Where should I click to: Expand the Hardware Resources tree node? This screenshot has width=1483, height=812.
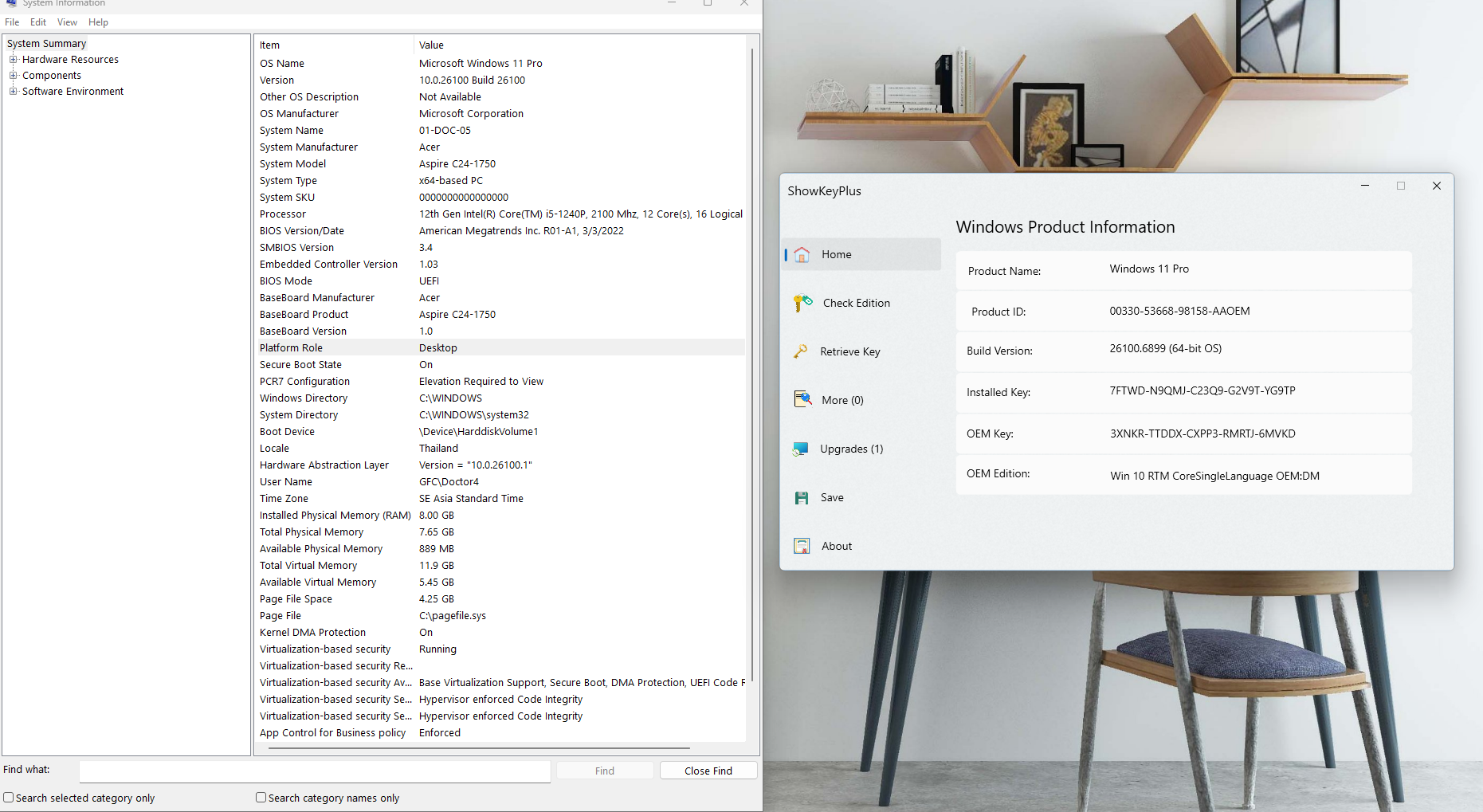click(13, 60)
